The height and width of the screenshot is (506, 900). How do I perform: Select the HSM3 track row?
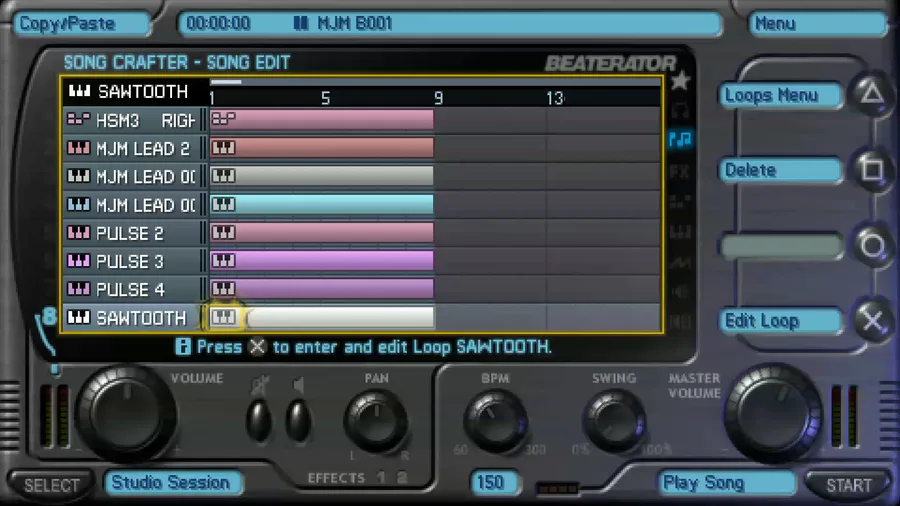133,120
